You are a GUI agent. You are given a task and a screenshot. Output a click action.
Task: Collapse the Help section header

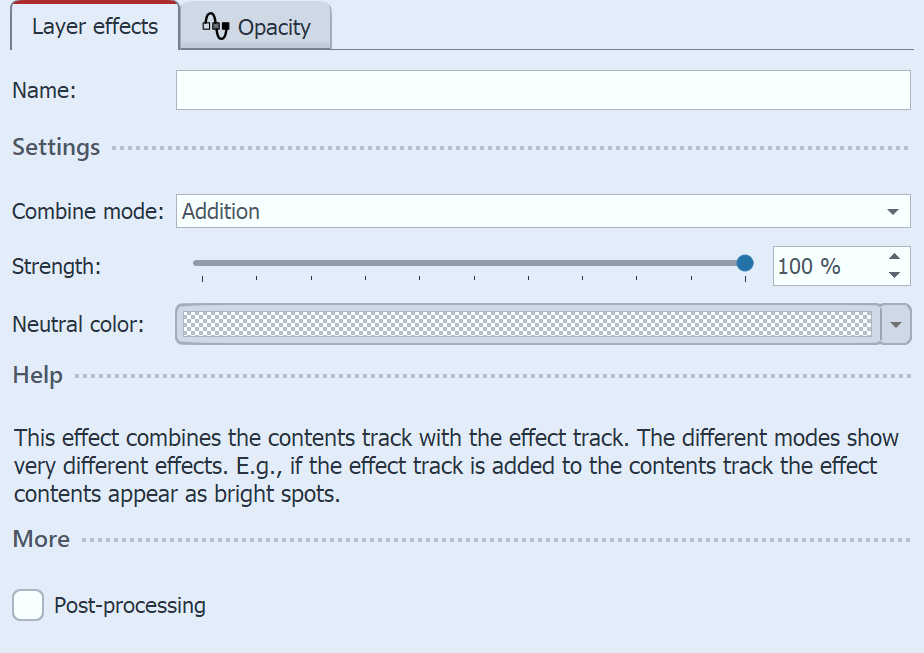[x=37, y=375]
